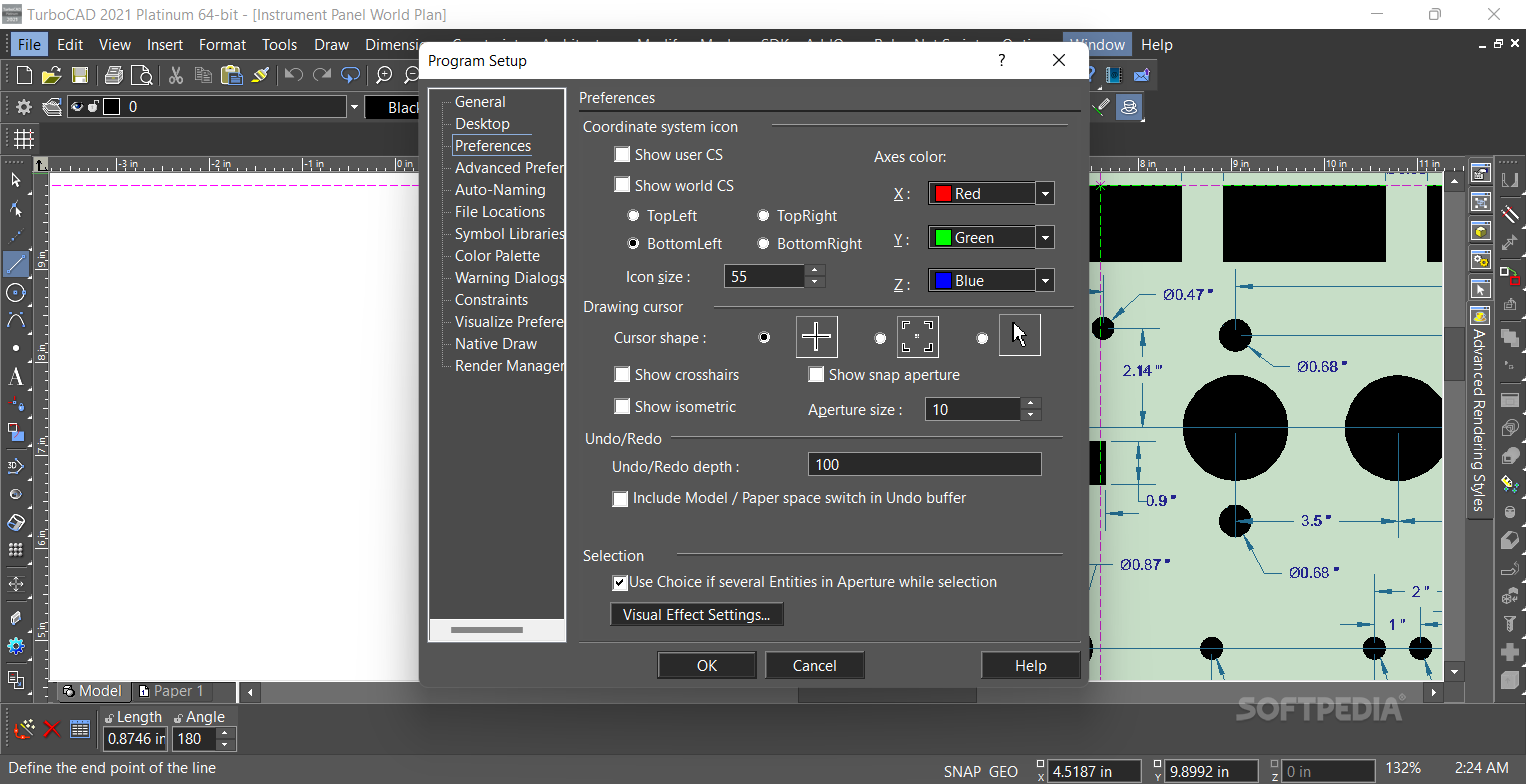Open Print Preview from the toolbar
Screen dimensions: 1526x784
click(x=142, y=75)
